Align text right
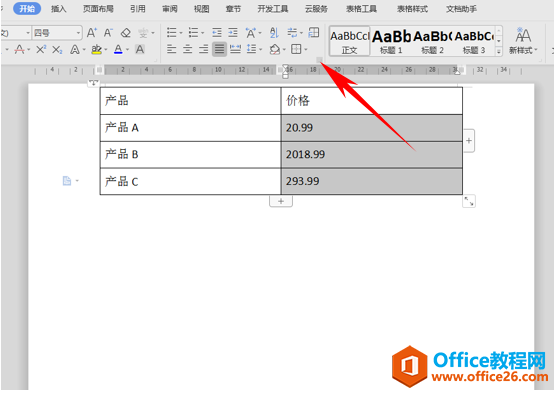The image size is (555, 394). click(x=204, y=50)
